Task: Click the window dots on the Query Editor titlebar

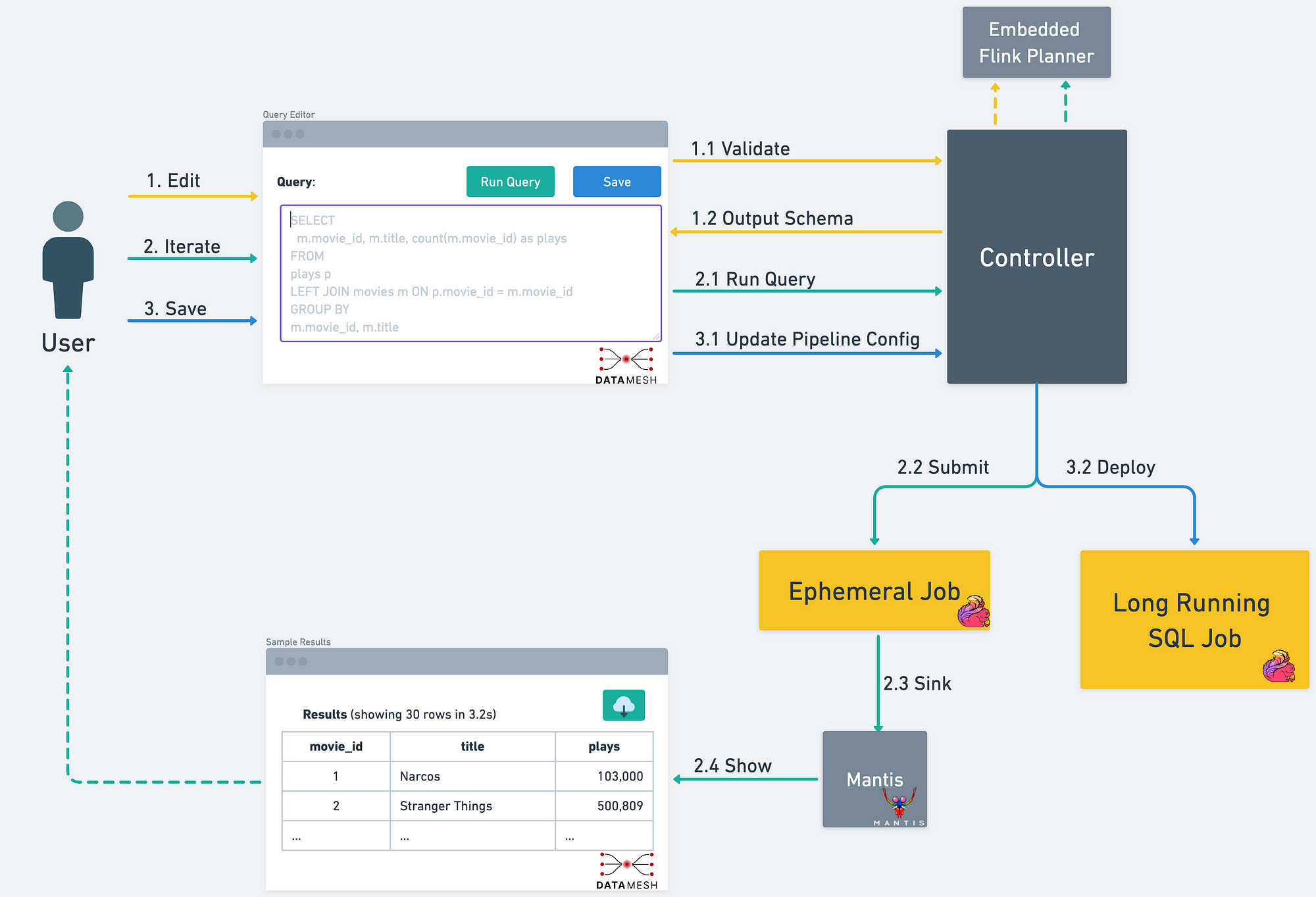Action: [x=288, y=134]
